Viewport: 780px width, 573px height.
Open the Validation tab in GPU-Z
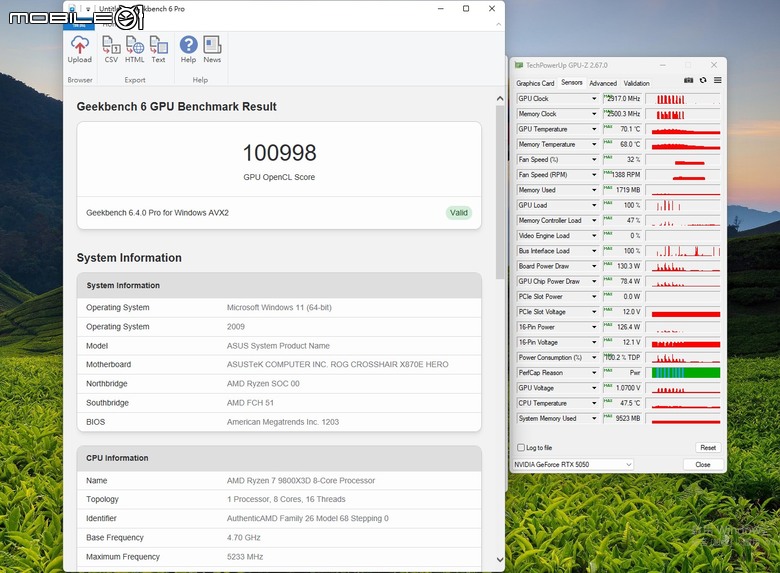tap(636, 83)
